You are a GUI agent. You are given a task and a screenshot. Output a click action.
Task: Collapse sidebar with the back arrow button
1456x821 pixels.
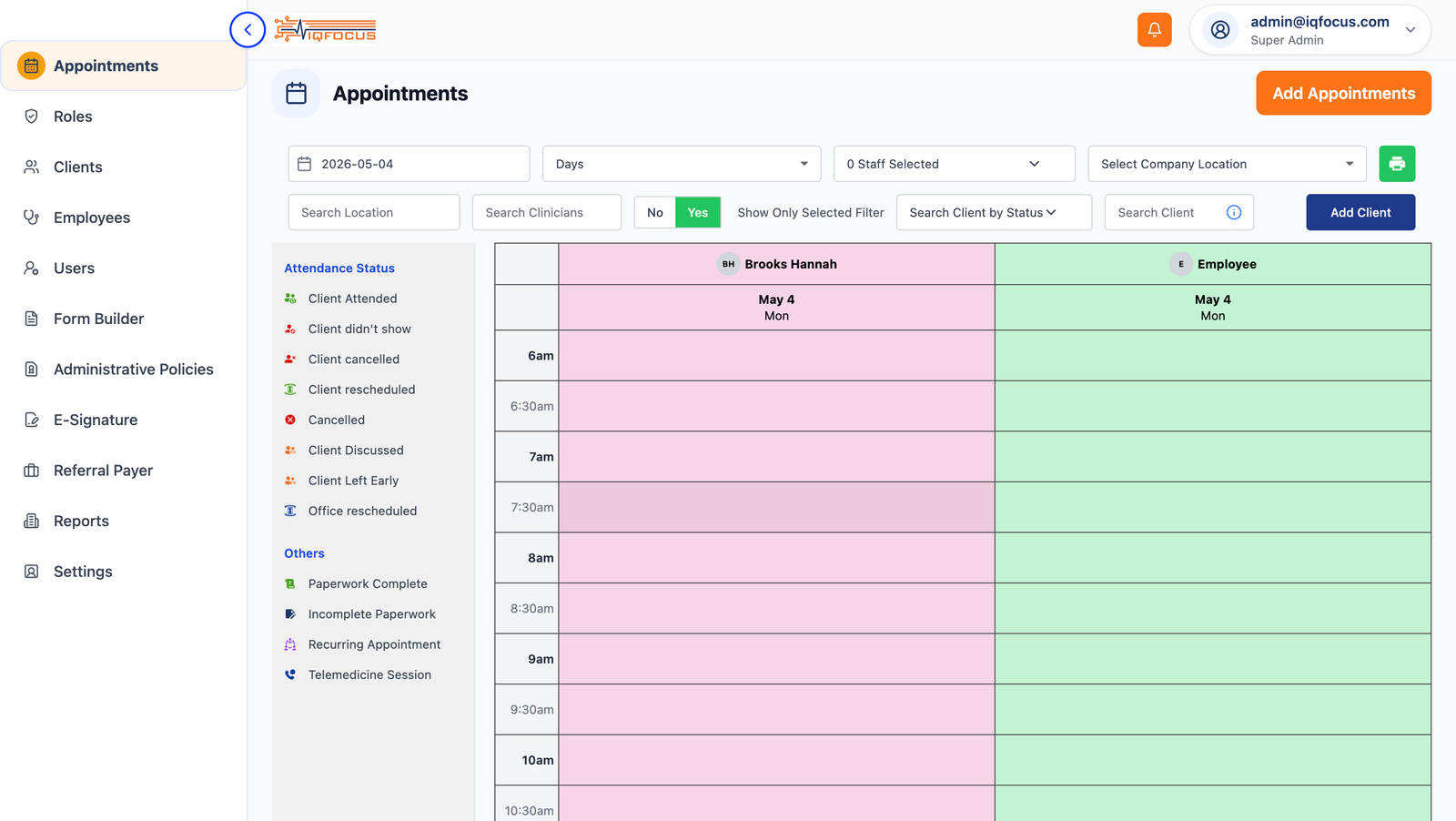click(x=248, y=30)
